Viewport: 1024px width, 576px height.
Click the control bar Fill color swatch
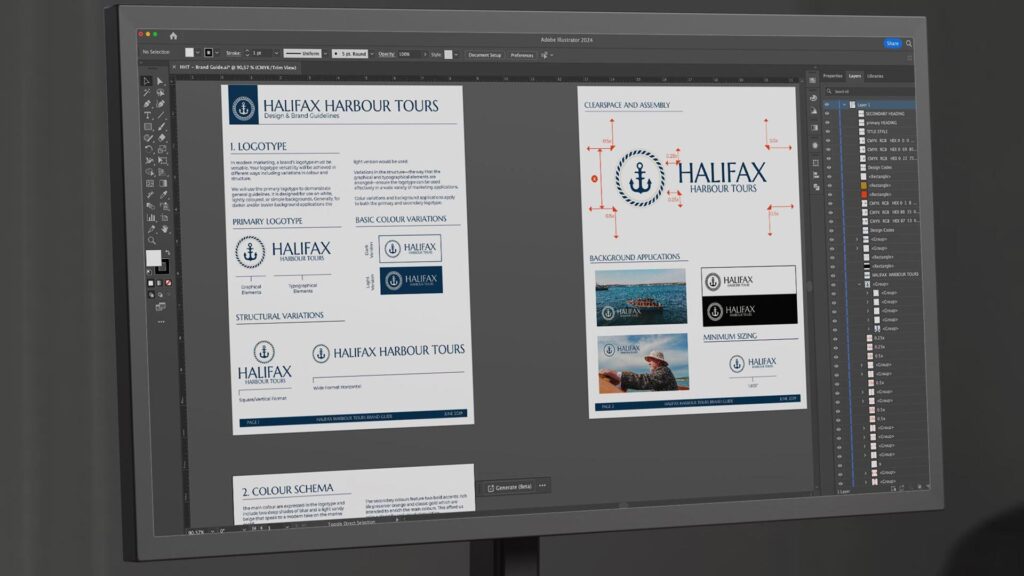pyautogui.click(x=189, y=52)
